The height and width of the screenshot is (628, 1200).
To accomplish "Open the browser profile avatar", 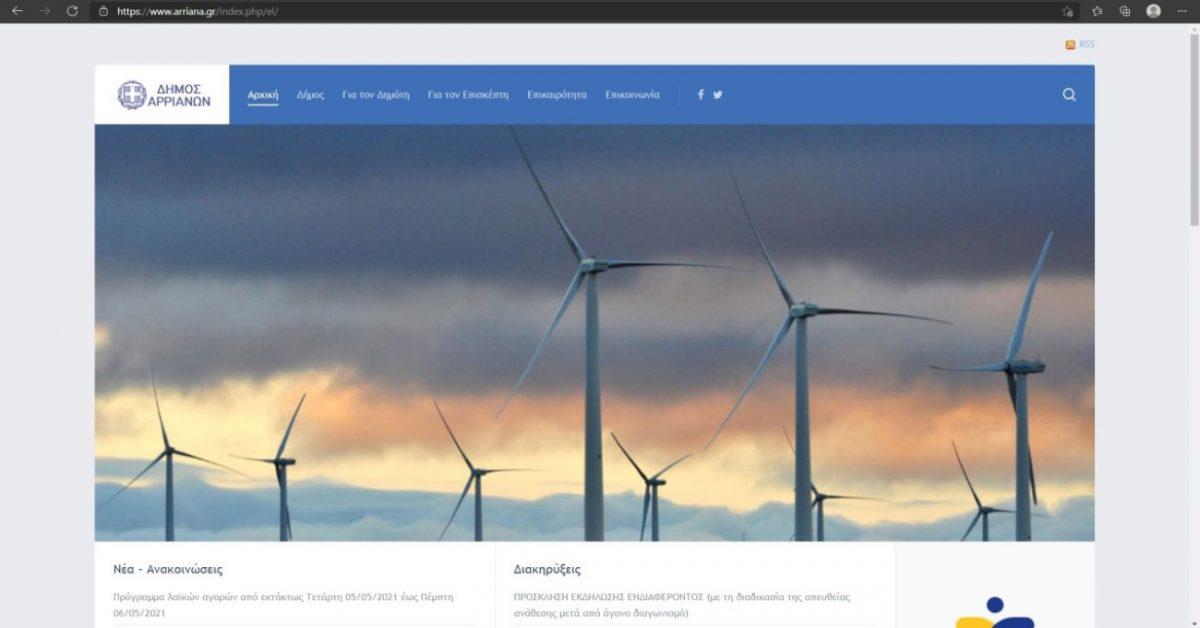I will pyautogui.click(x=1153, y=11).
